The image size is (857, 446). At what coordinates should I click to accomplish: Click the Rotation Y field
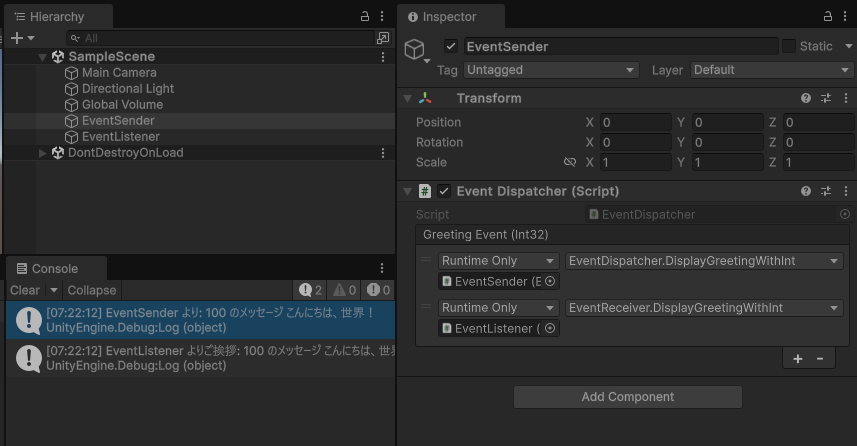click(x=727, y=143)
